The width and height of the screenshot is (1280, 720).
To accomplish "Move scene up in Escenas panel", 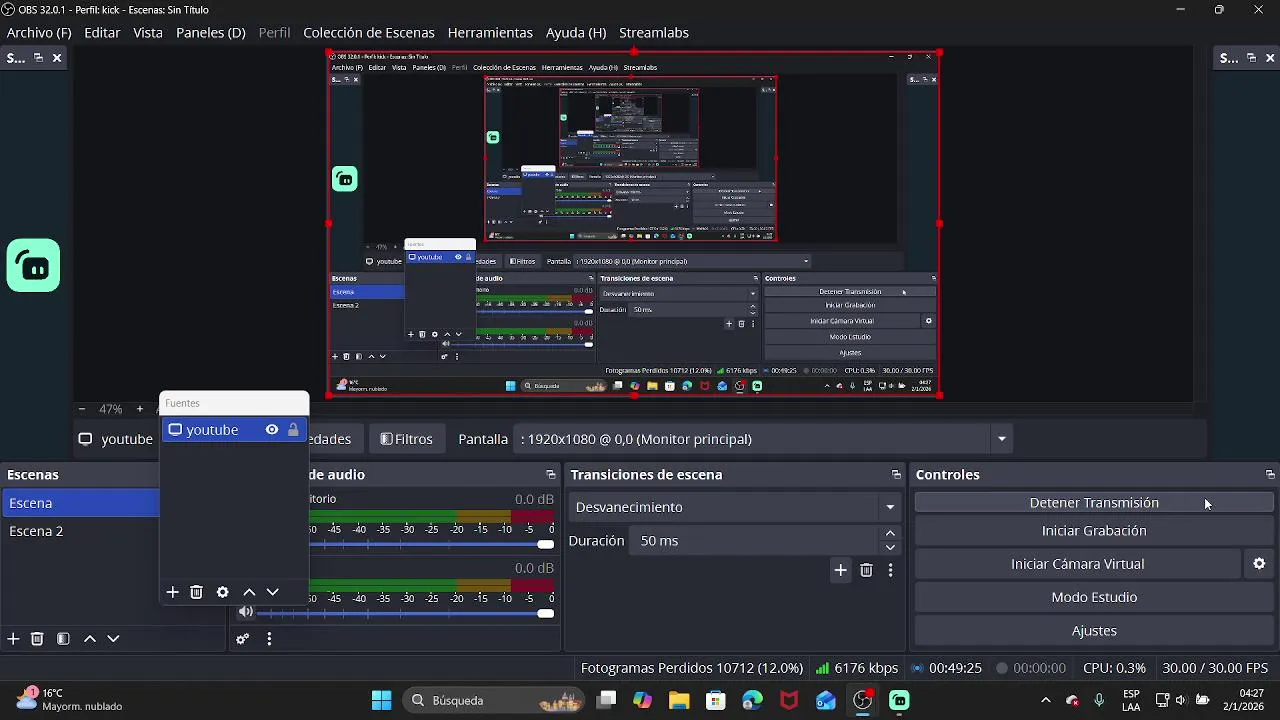I will pyautogui.click(x=90, y=638).
